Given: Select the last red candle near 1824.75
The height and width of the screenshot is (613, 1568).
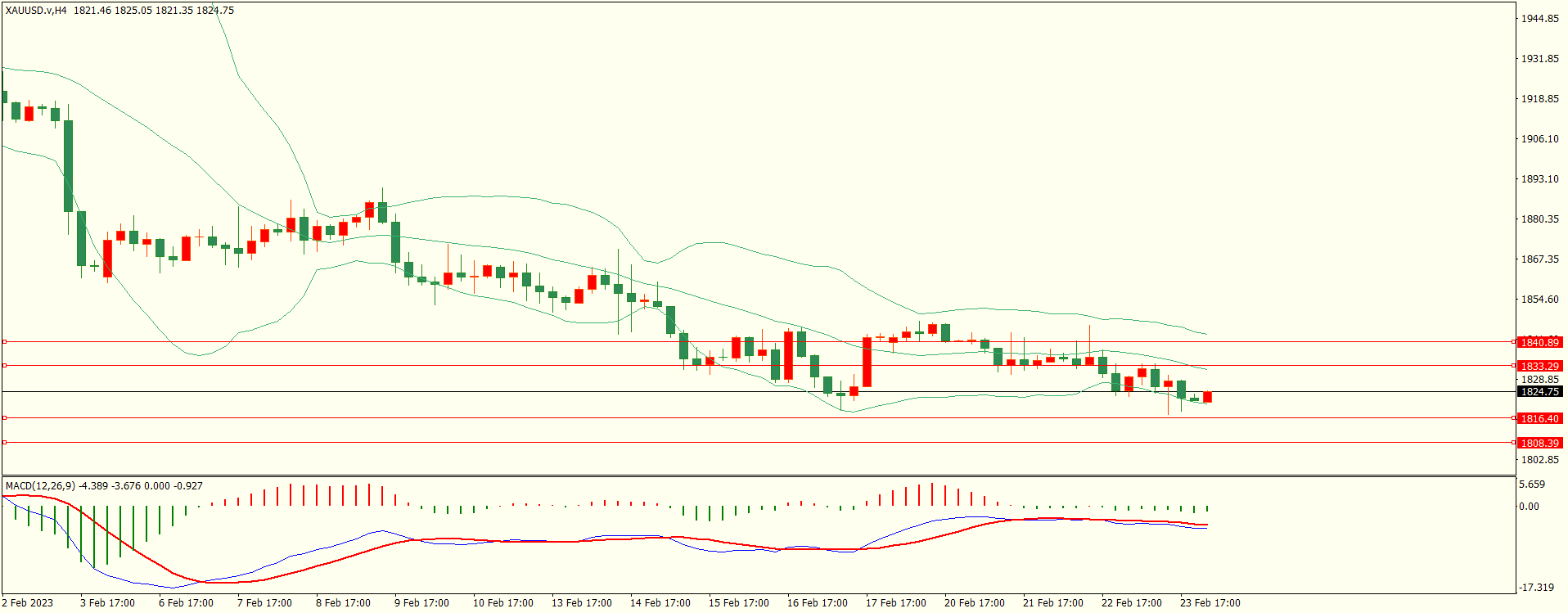Looking at the screenshot, I should 1207,397.
